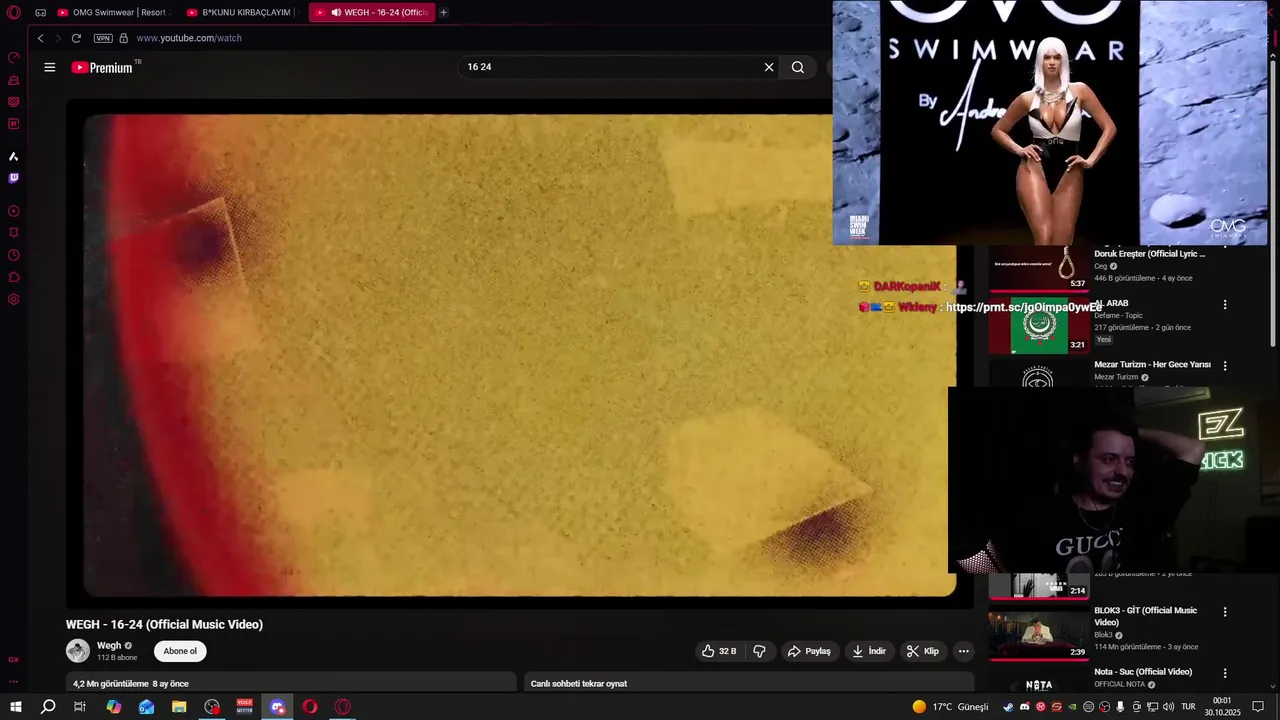Open options menu for BLOK3 - GİT
Screen dimensions: 1280x720
(x=1225, y=612)
